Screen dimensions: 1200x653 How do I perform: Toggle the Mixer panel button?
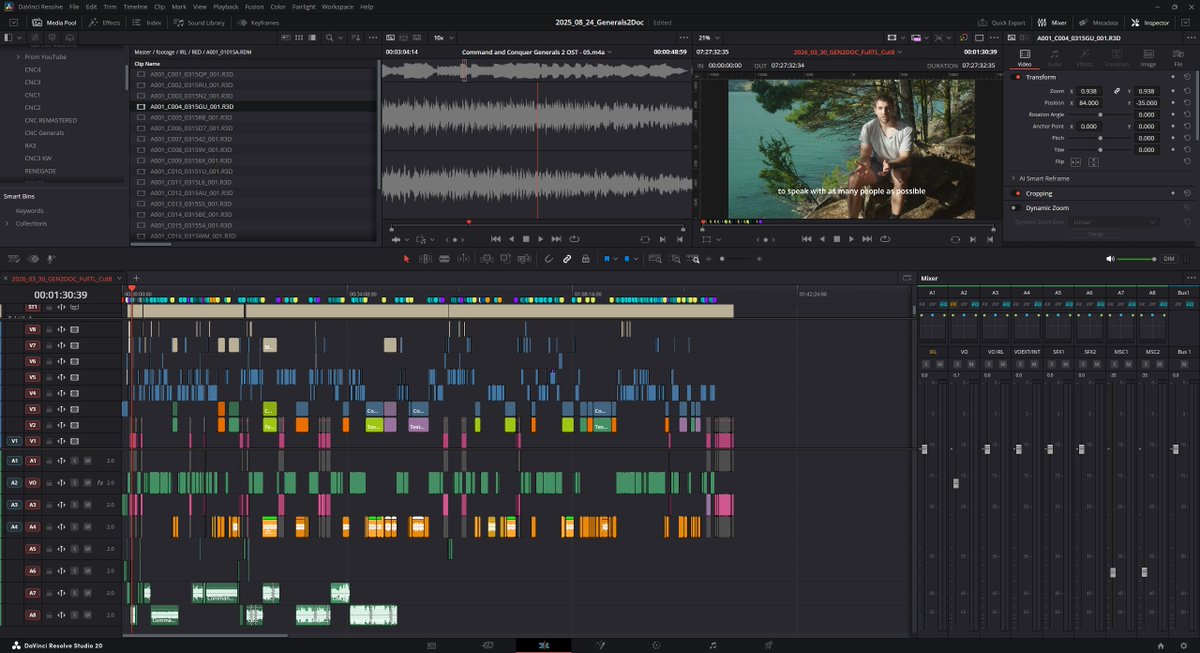(1053, 22)
